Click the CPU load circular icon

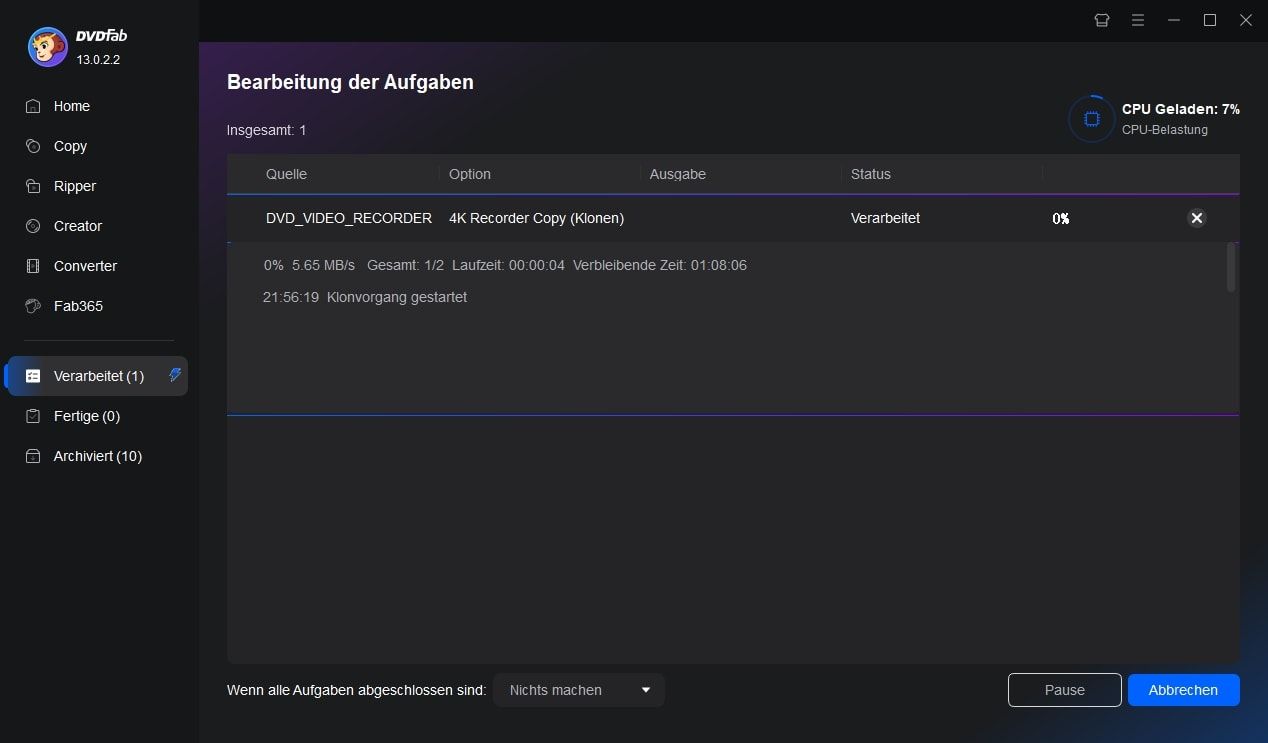coord(1091,119)
